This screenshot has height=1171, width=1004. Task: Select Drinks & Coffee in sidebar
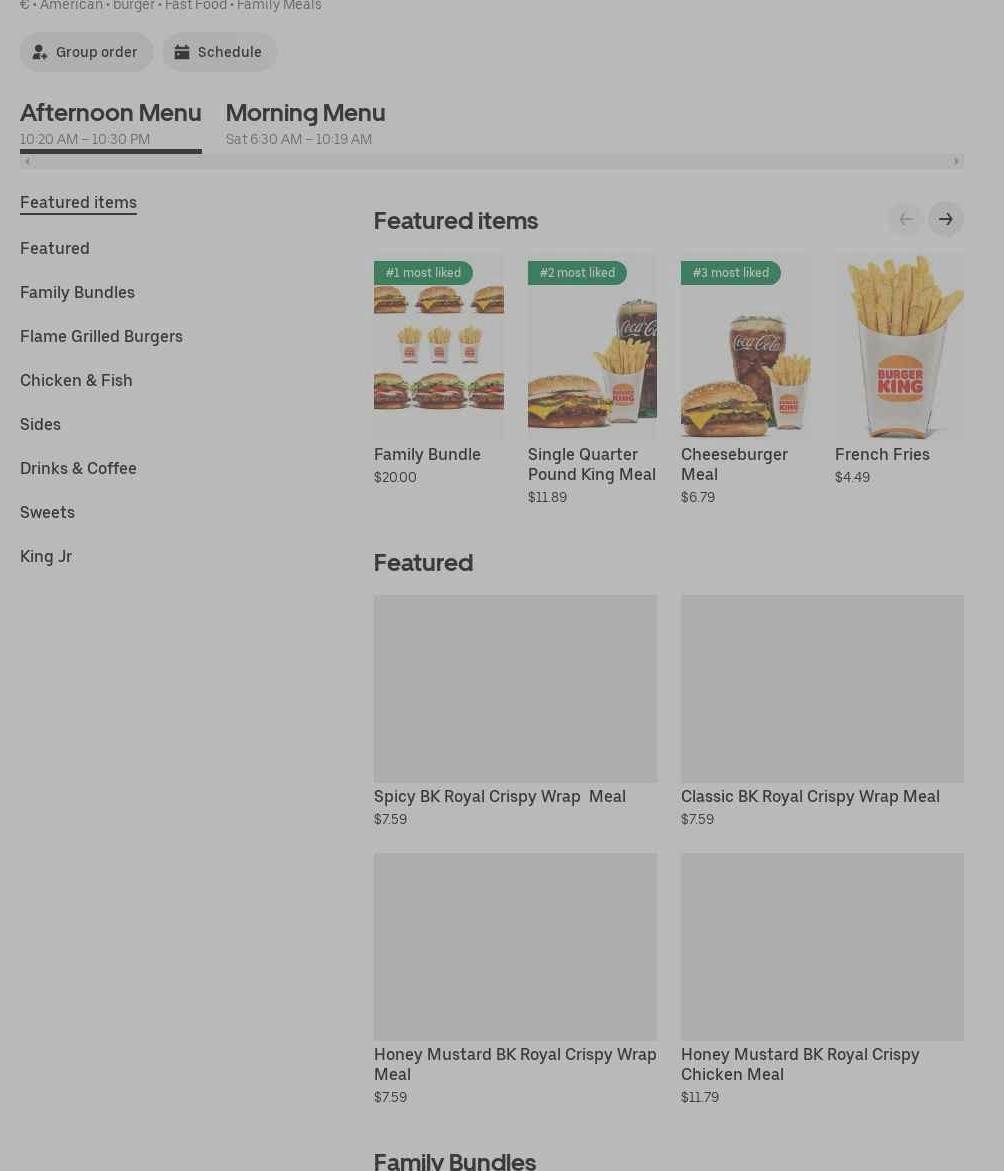78,468
